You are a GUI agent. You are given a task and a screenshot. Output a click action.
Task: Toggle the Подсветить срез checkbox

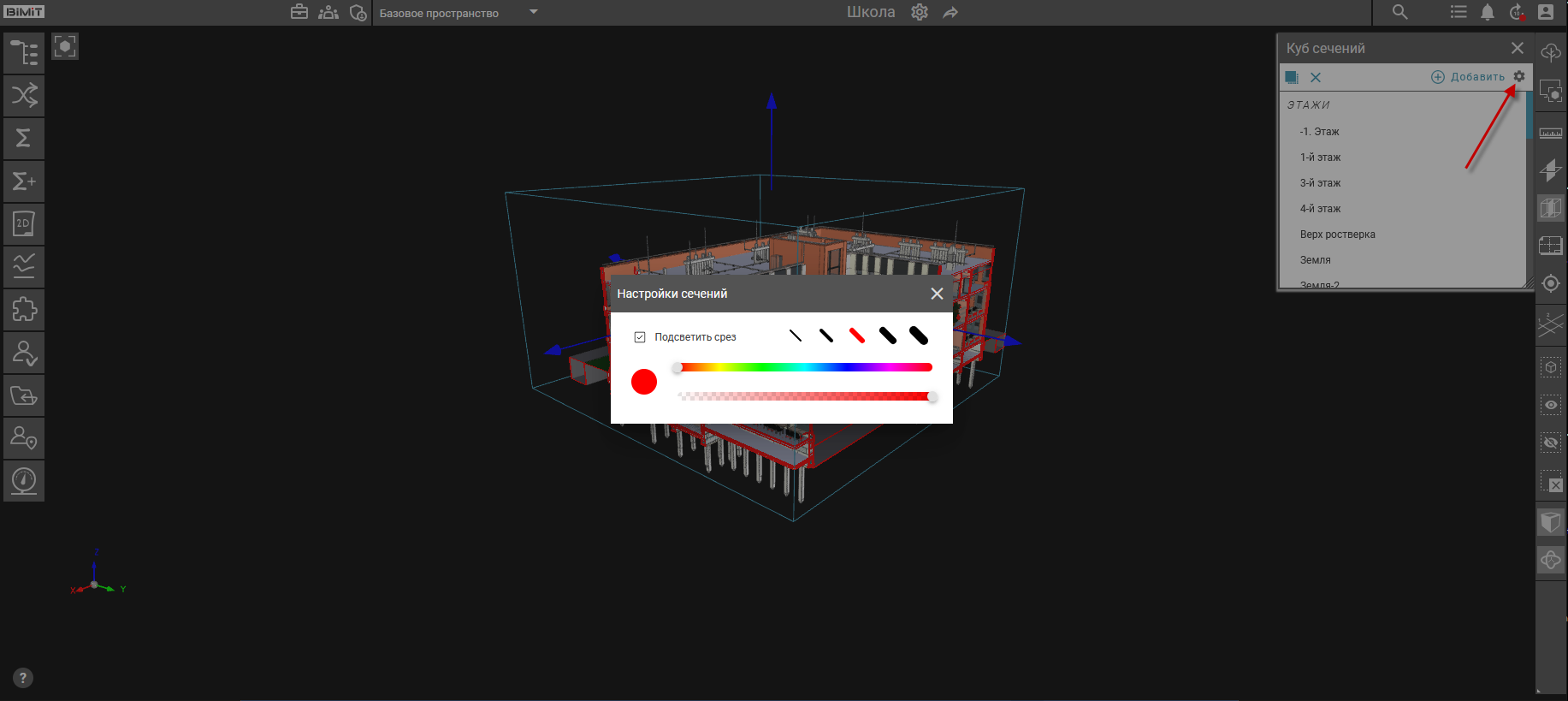click(640, 337)
